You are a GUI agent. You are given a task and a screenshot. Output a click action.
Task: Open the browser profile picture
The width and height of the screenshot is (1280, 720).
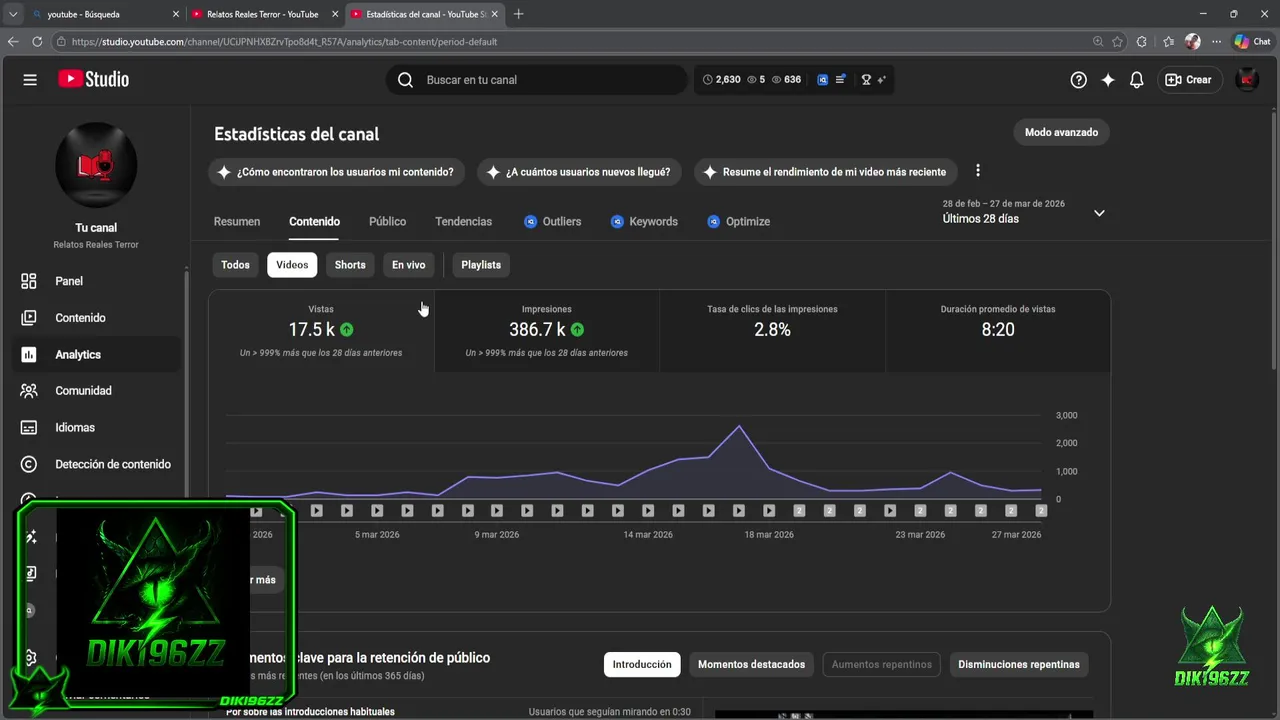[x=1192, y=42]
